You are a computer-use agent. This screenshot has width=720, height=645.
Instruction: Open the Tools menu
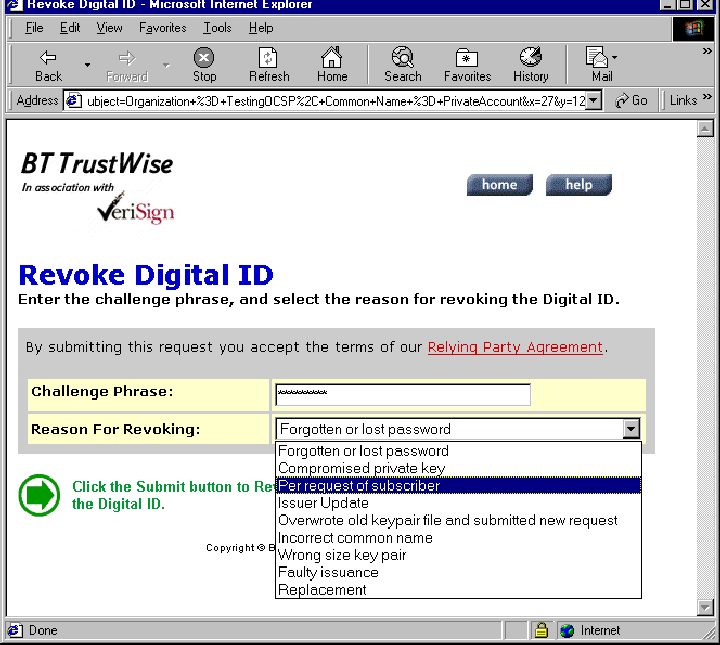[217, 28]
